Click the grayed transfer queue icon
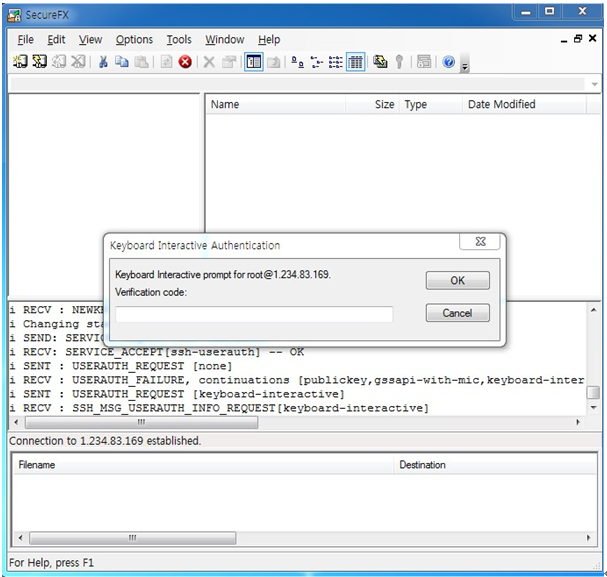Screen dimensions: 607x577 click(424, 62)
